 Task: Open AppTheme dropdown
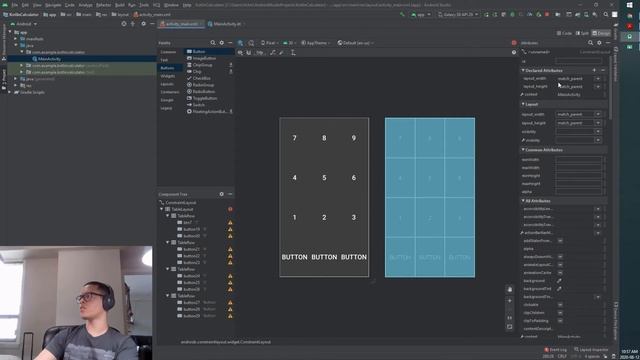pyautogui.click(x=316, y=42)
